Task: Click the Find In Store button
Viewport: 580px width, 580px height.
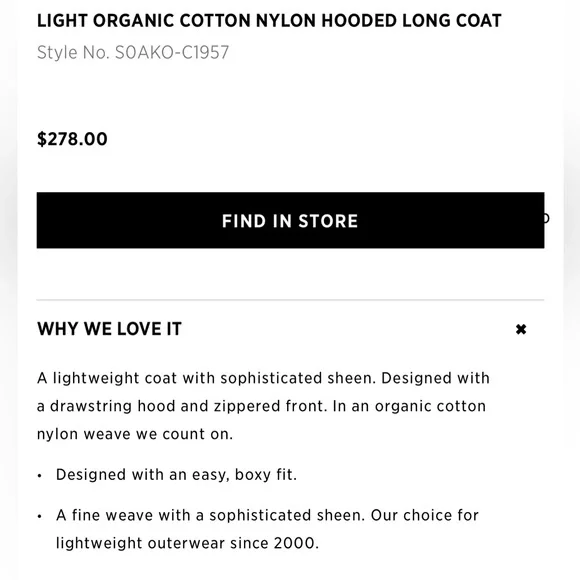Action: [x=290, y=220]
